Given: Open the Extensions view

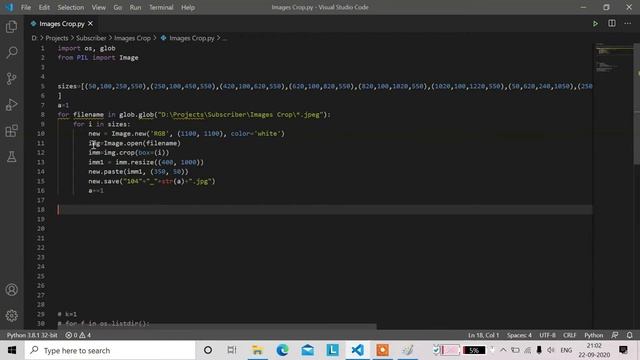Looking at the screenshot, I should click(11, 131).
